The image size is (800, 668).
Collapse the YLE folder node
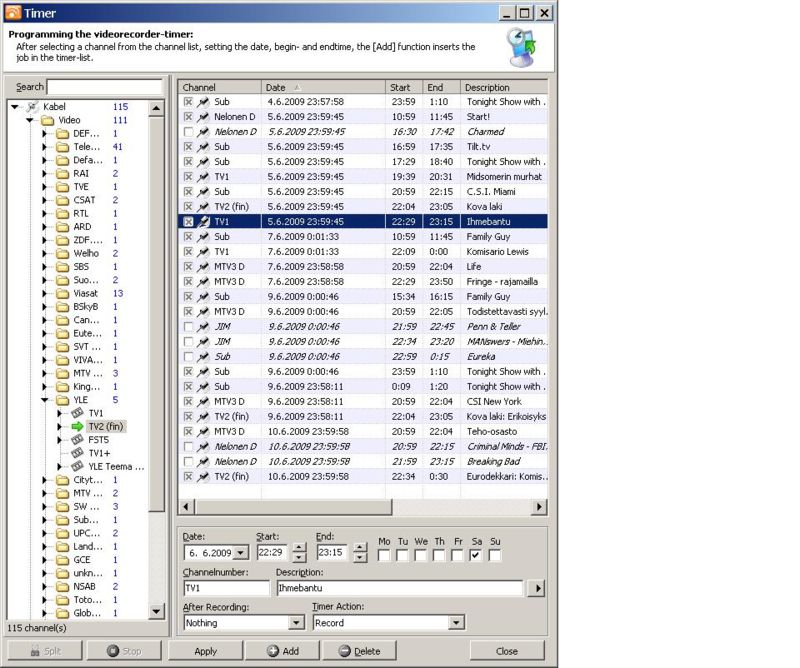pyautogui.click(x=45, y=400)
